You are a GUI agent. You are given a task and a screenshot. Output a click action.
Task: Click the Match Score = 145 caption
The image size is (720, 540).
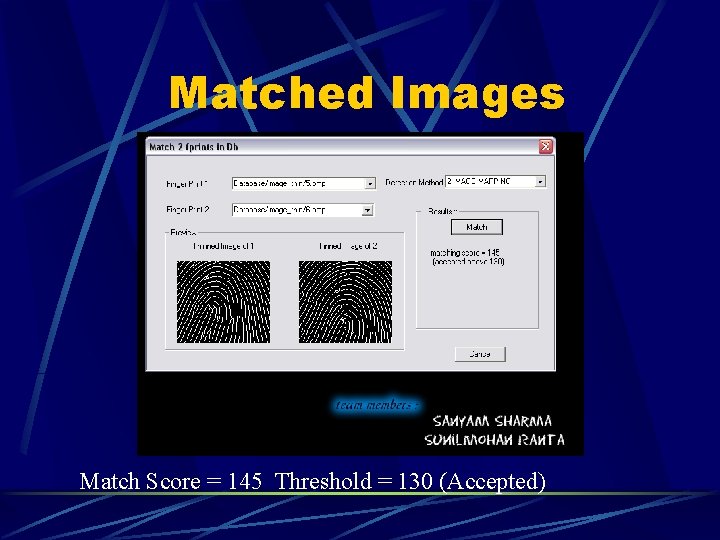pyautogui.click(x=170, y=482)
